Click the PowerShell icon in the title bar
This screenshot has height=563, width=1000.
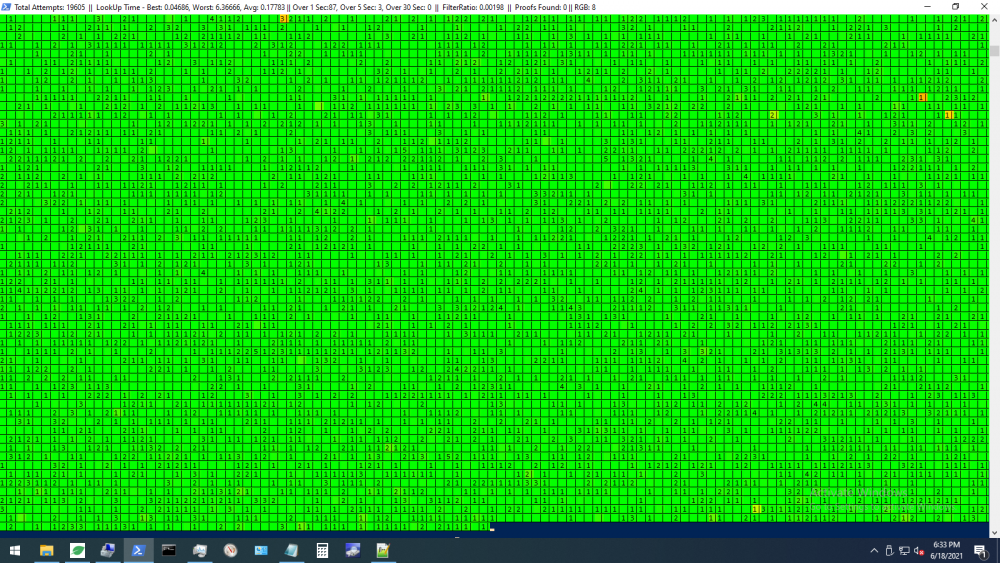click(x=6, y=7)
